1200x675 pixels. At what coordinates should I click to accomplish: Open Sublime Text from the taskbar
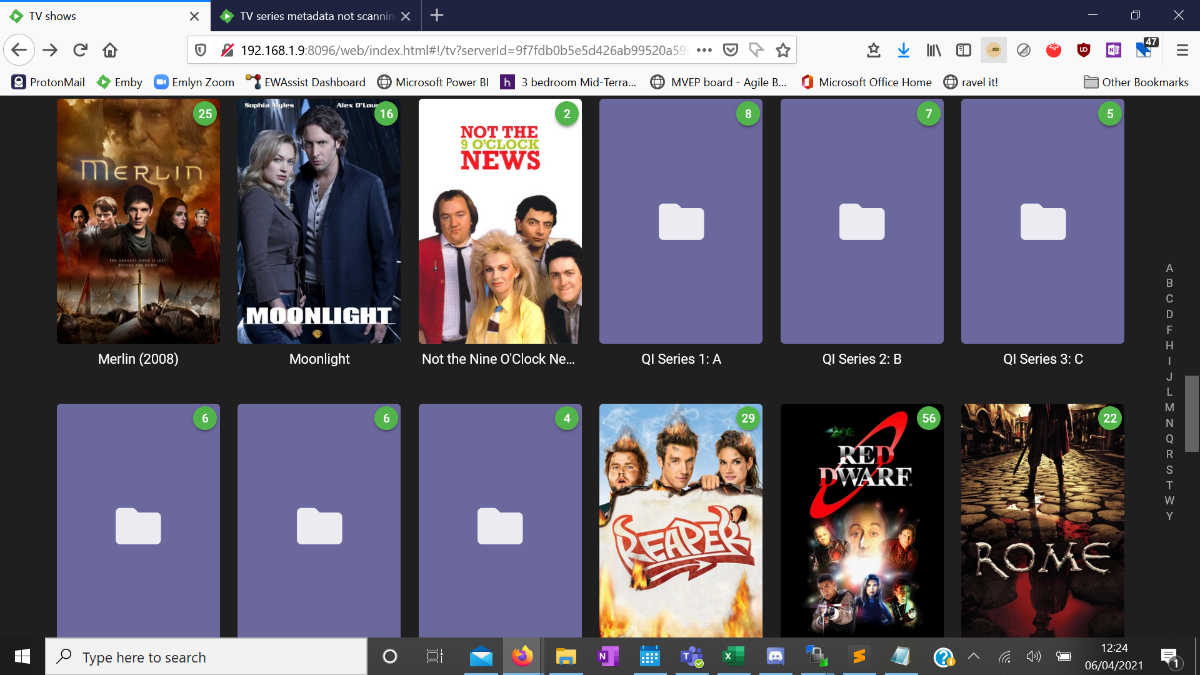coord(858,657)
